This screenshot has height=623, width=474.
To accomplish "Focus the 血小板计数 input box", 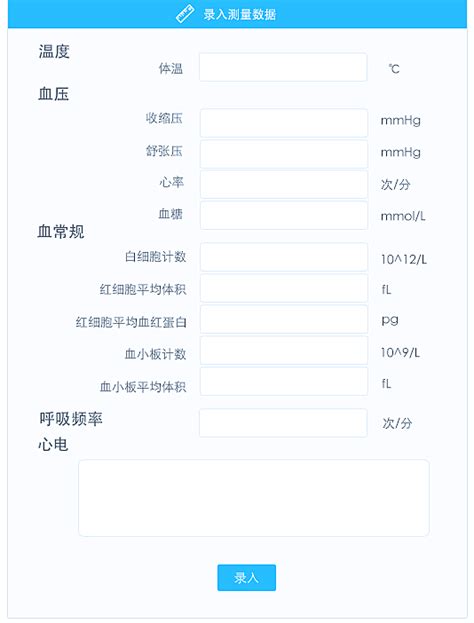I will (x=284, y=350).
